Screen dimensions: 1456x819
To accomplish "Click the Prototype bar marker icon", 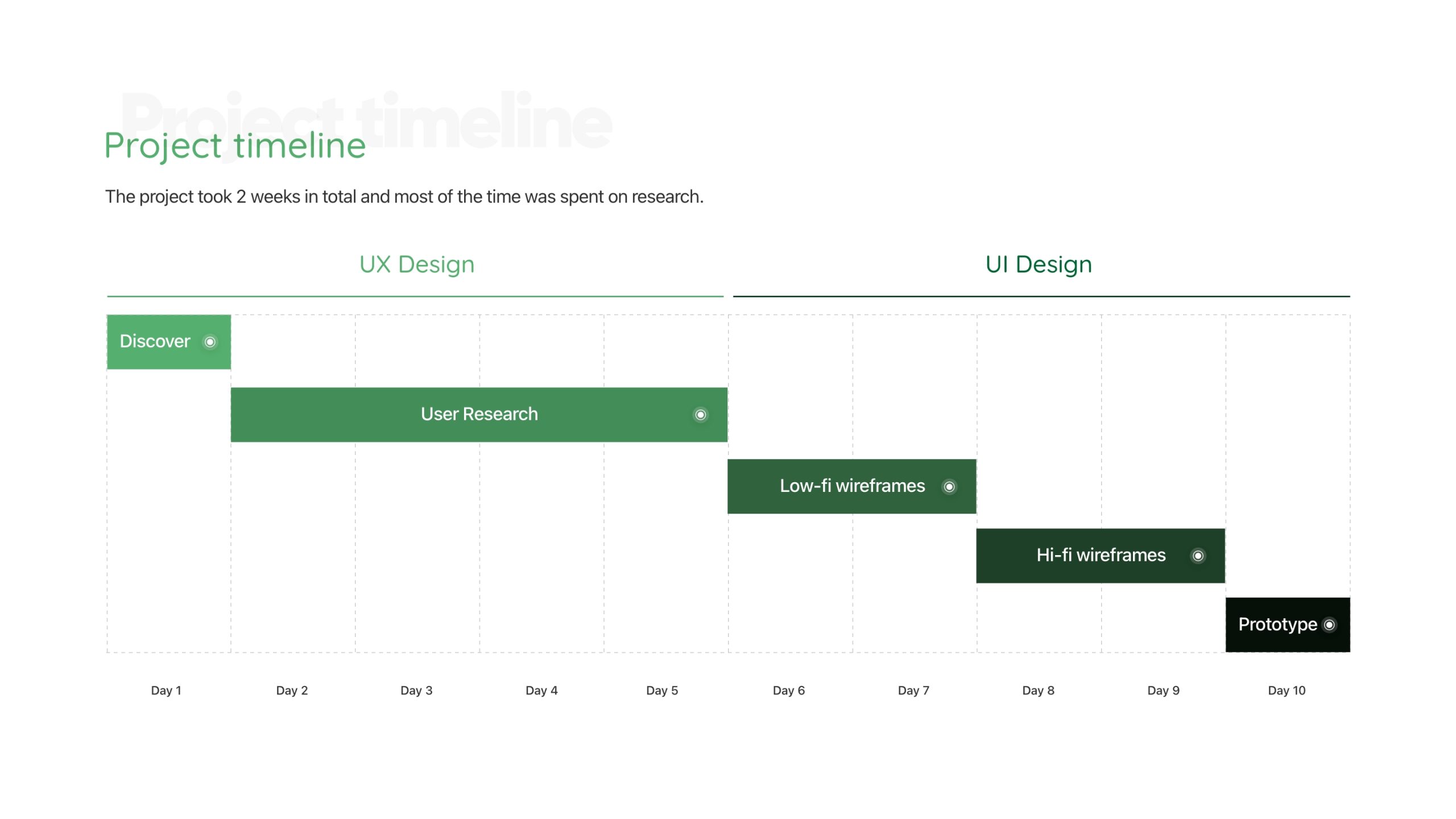I will [x=1329, y=625].
